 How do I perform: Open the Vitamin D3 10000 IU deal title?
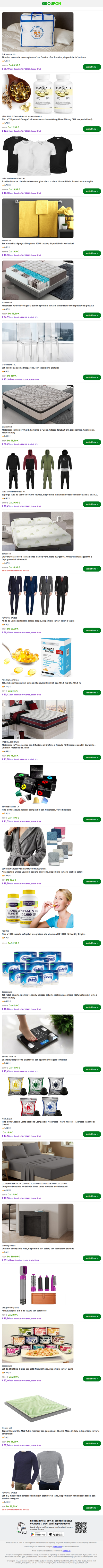(44, 934)
